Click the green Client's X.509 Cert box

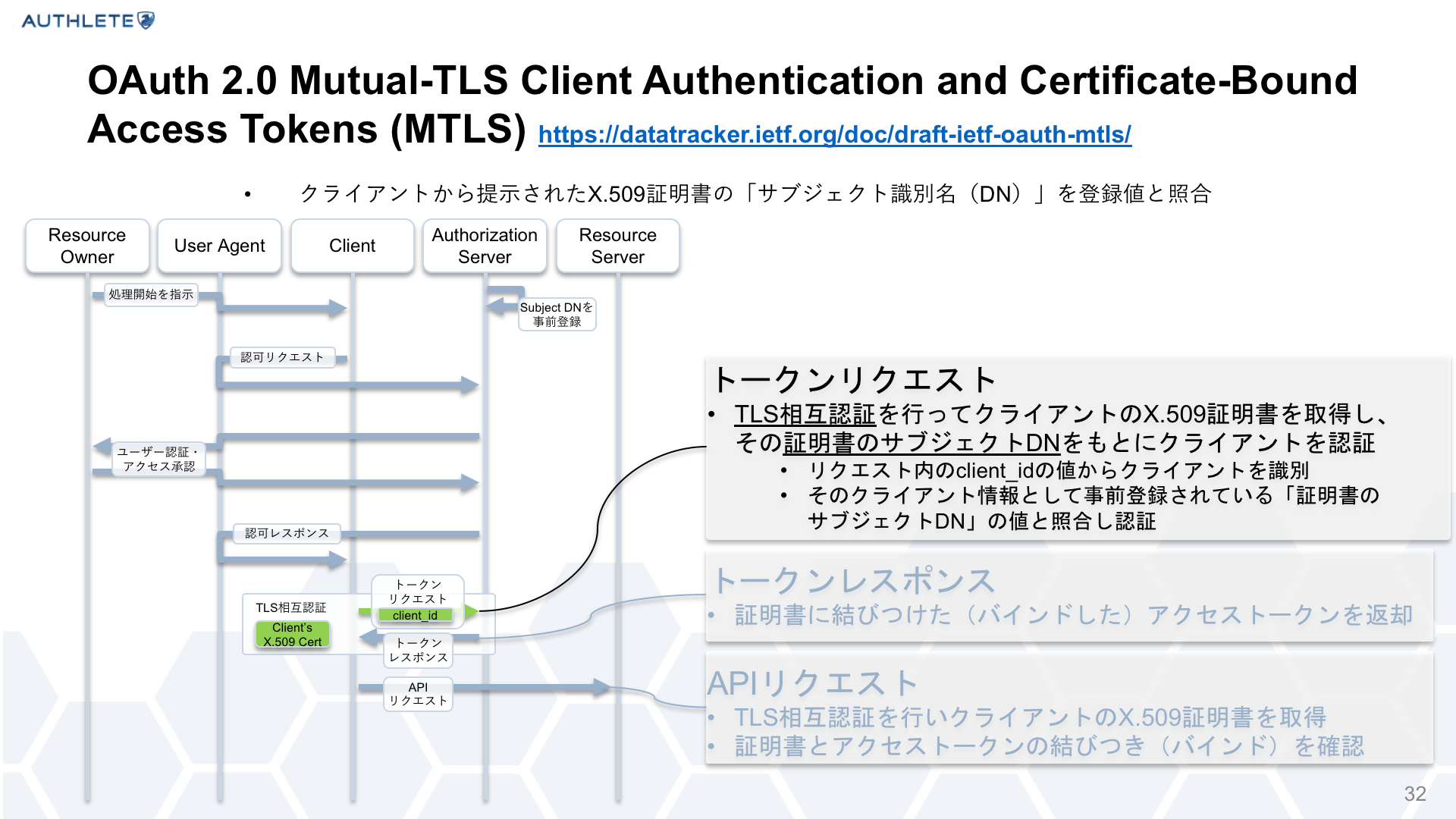tap(292, 635)
